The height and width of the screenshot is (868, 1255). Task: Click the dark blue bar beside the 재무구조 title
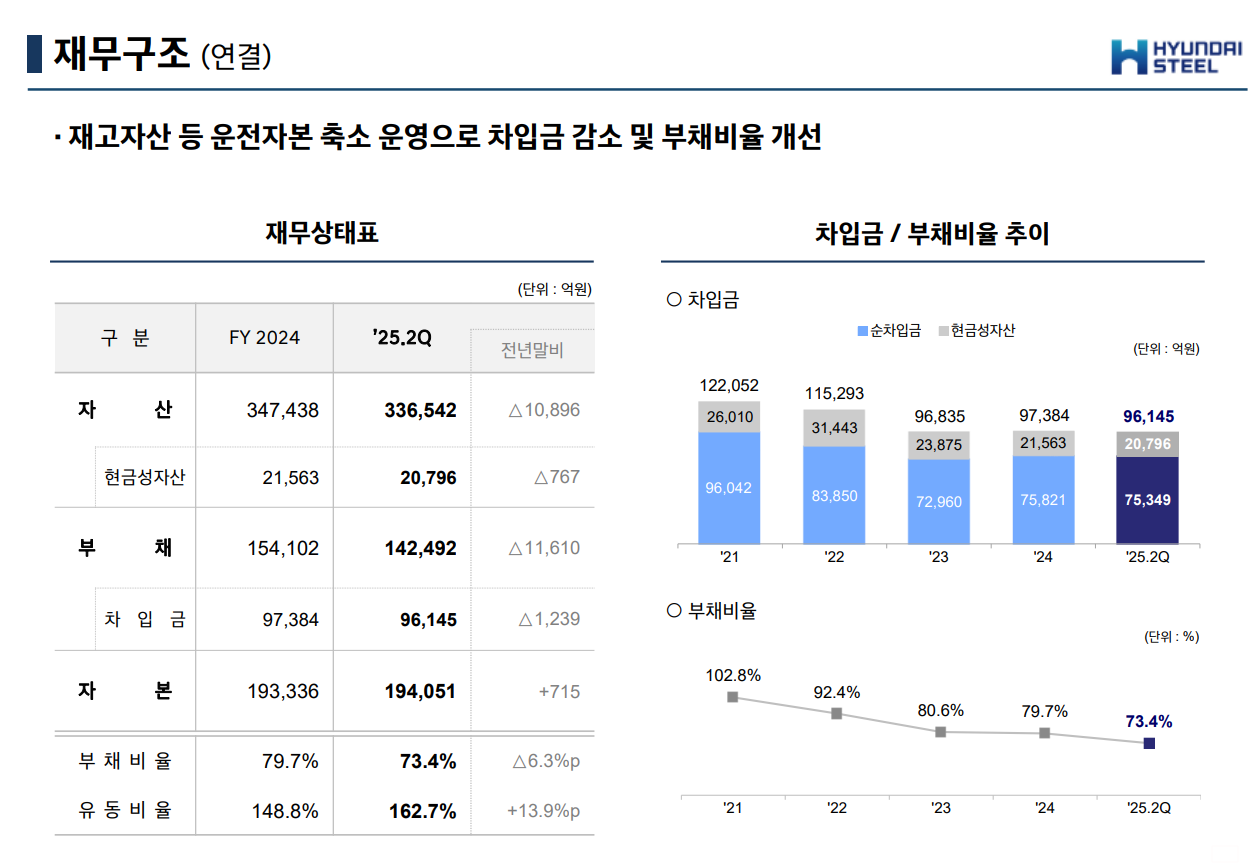click(x=34, y=54)
